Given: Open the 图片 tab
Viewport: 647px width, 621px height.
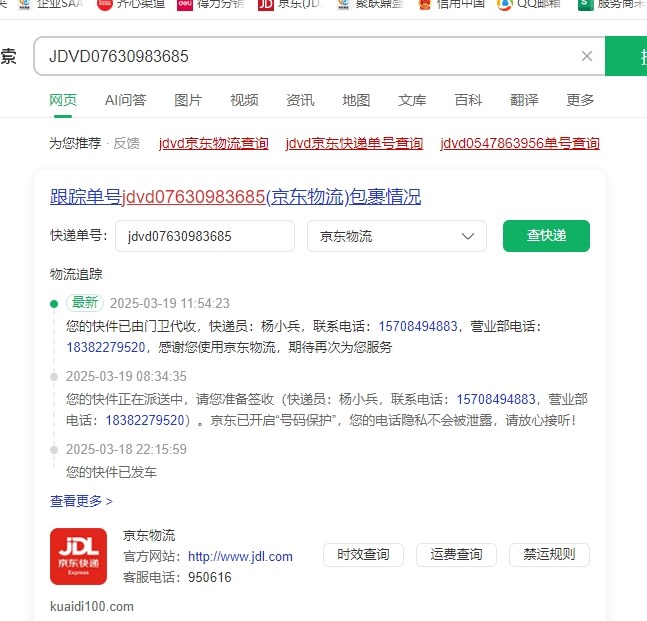Looking at the screenshot, I should pos(188,100).
